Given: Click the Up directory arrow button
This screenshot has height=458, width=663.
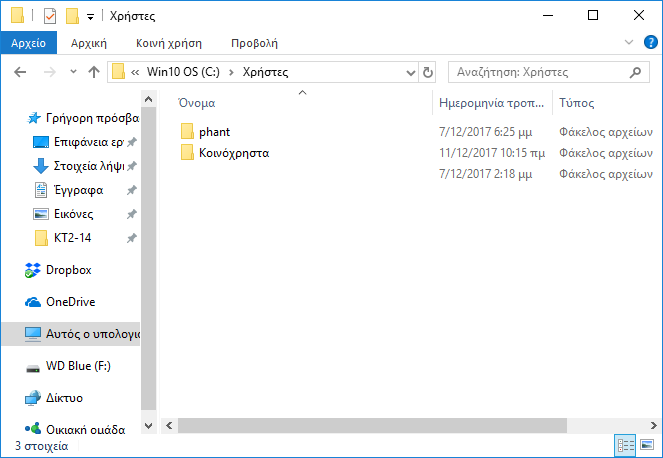Looking at the screenshot, I should 95,72.
